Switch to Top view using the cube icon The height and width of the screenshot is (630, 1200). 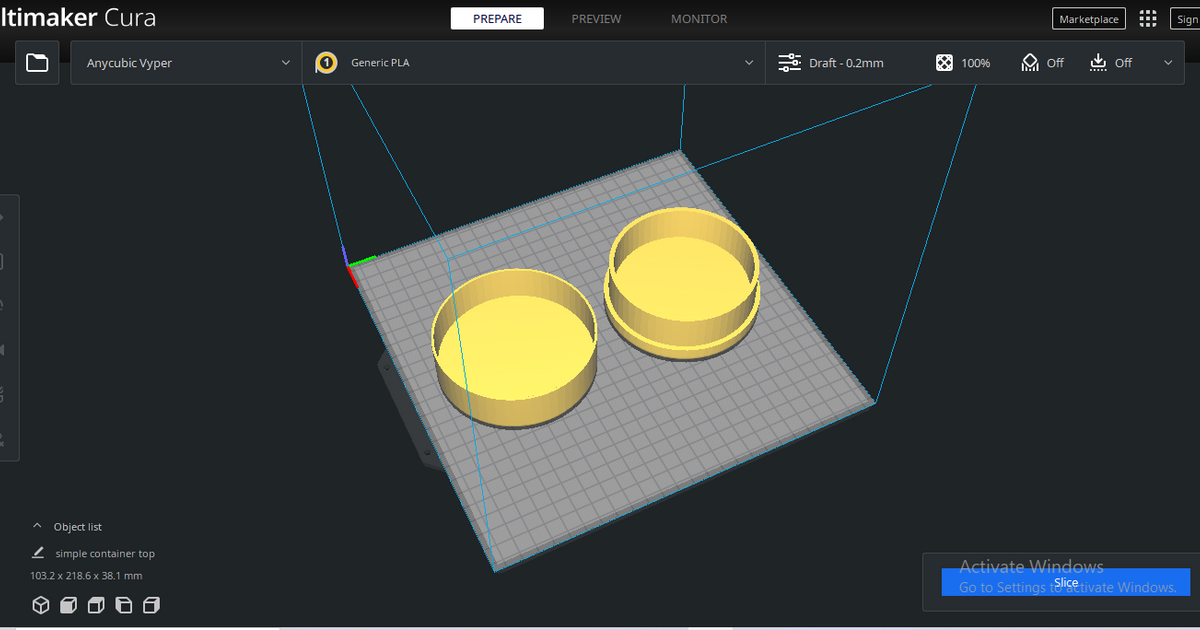[96, 605]
